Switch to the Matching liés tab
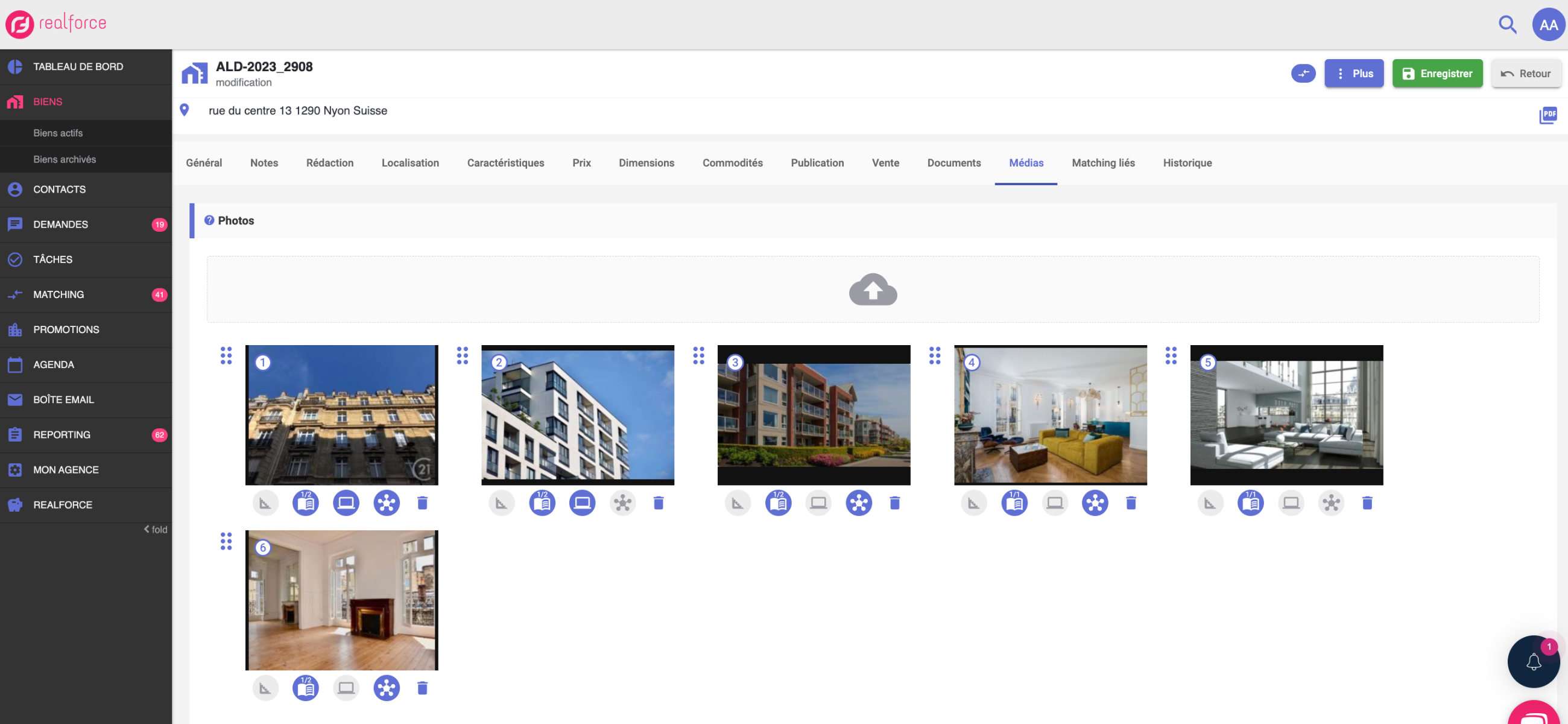The width and height of the screenshot is (1568, 724). coord(1103,162)
